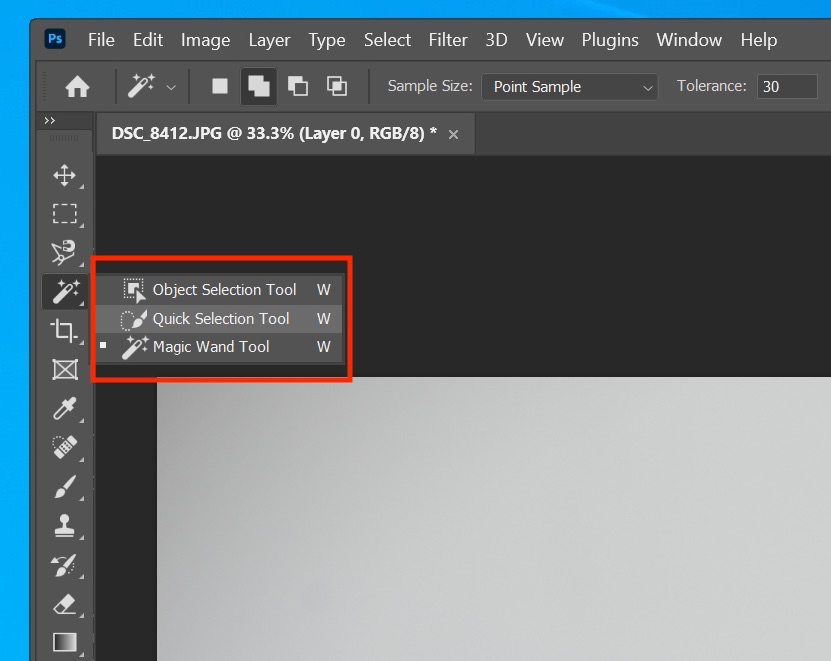Open the Type menu
Image resolution: width=831 pixels, height=661 pixels.
[327, 40]
